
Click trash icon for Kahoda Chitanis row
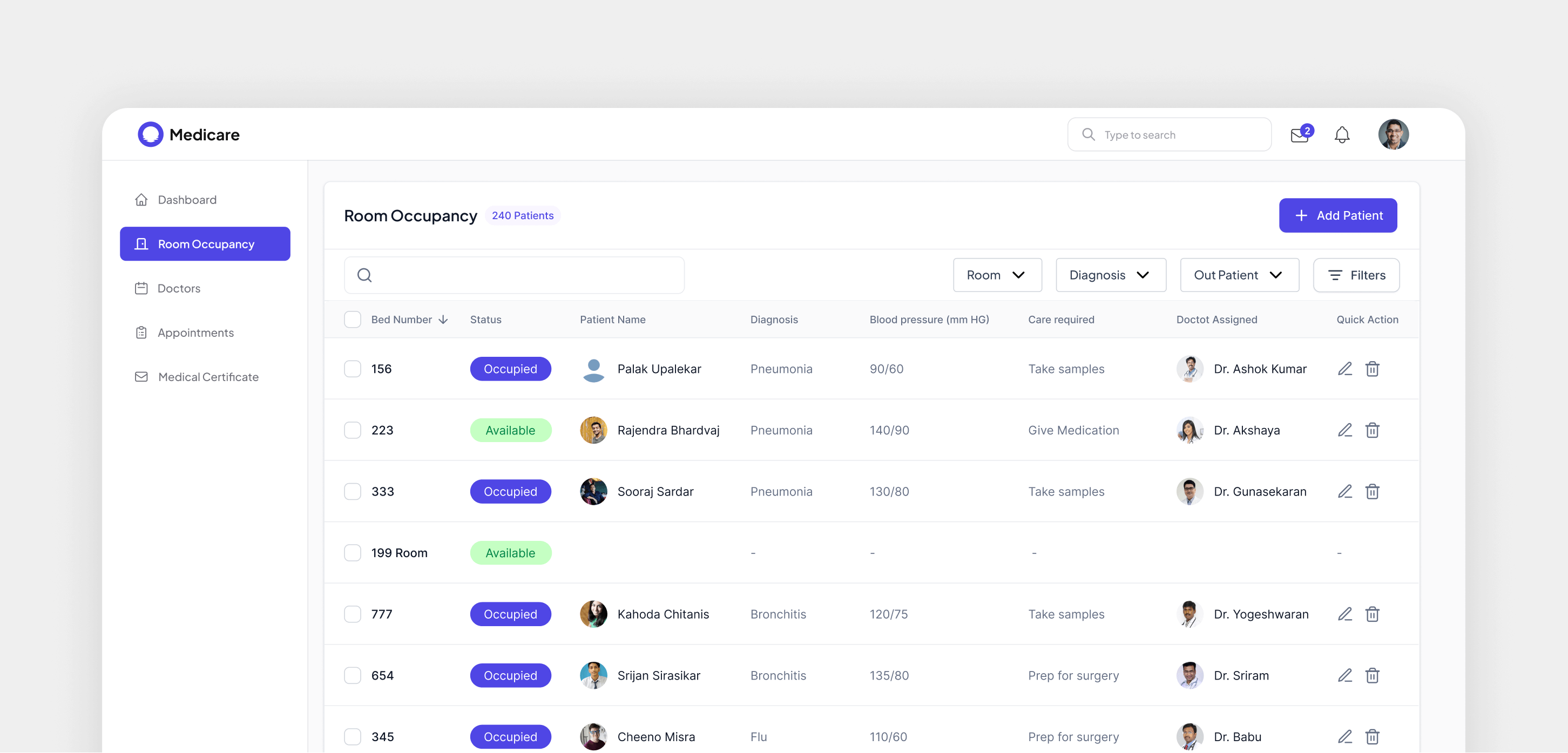click(1372, 614)
